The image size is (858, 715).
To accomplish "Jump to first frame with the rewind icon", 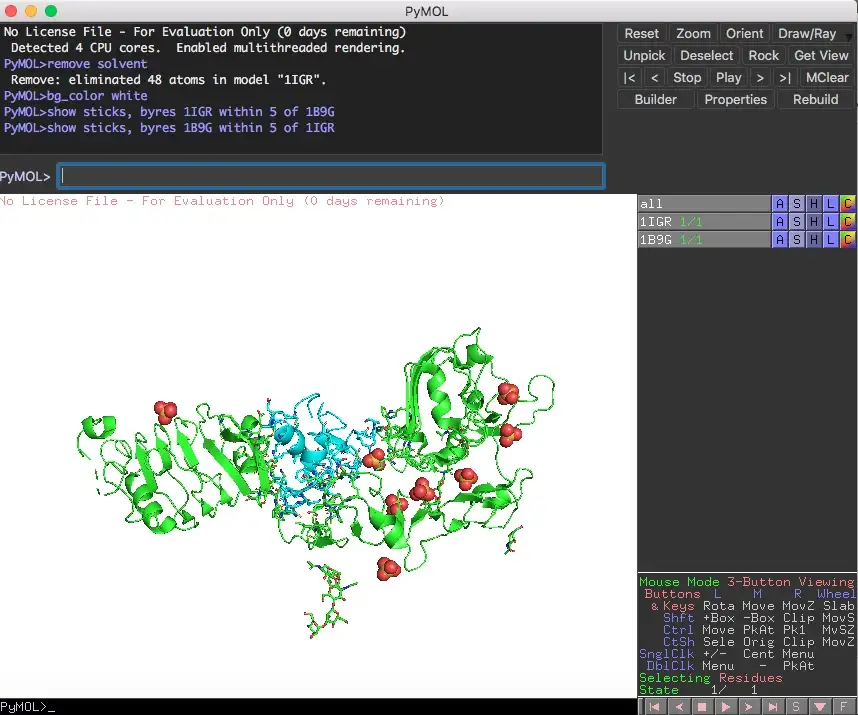I will [x=654, y=706].
